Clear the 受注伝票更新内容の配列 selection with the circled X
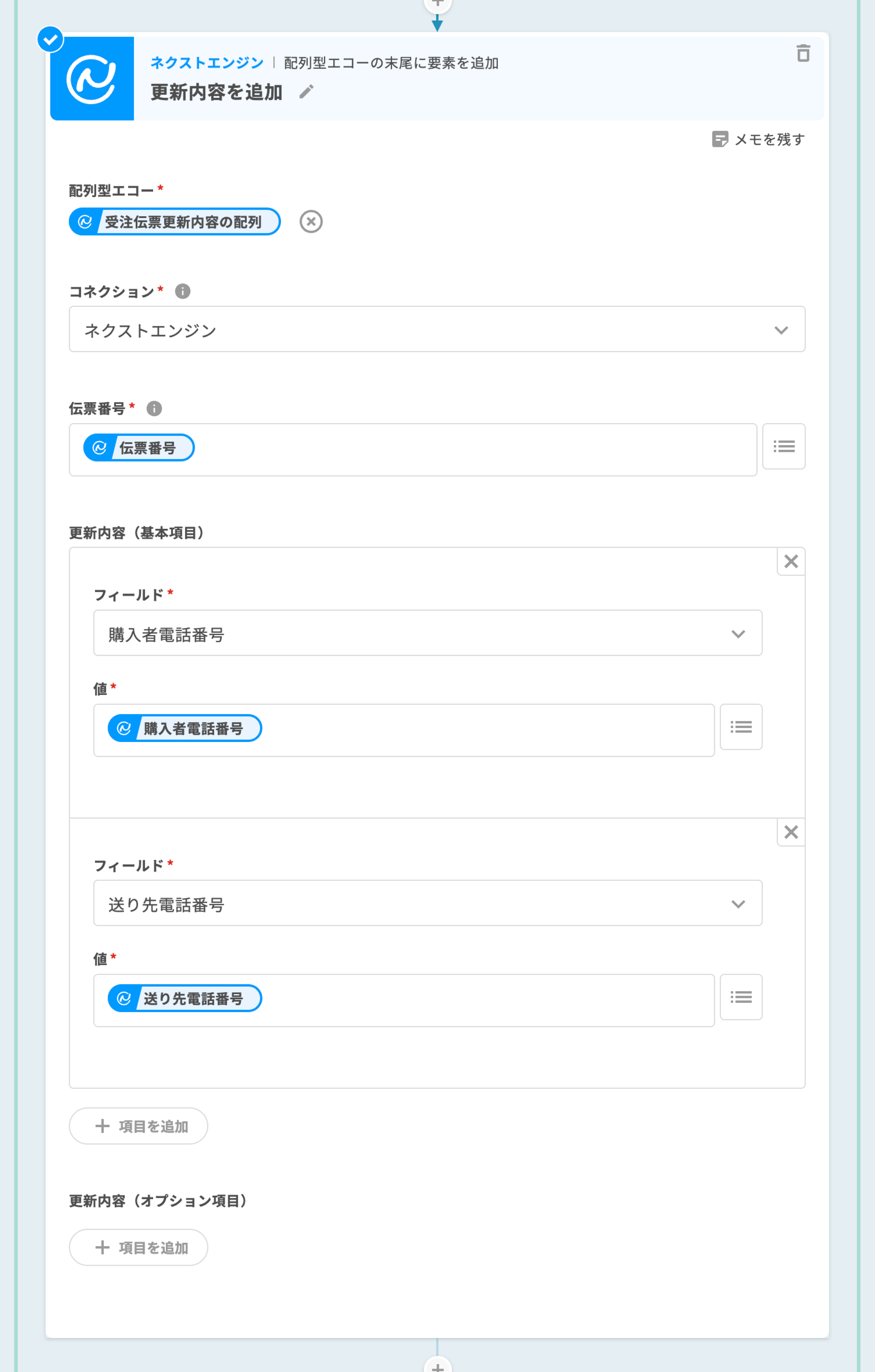 (311, 222)
